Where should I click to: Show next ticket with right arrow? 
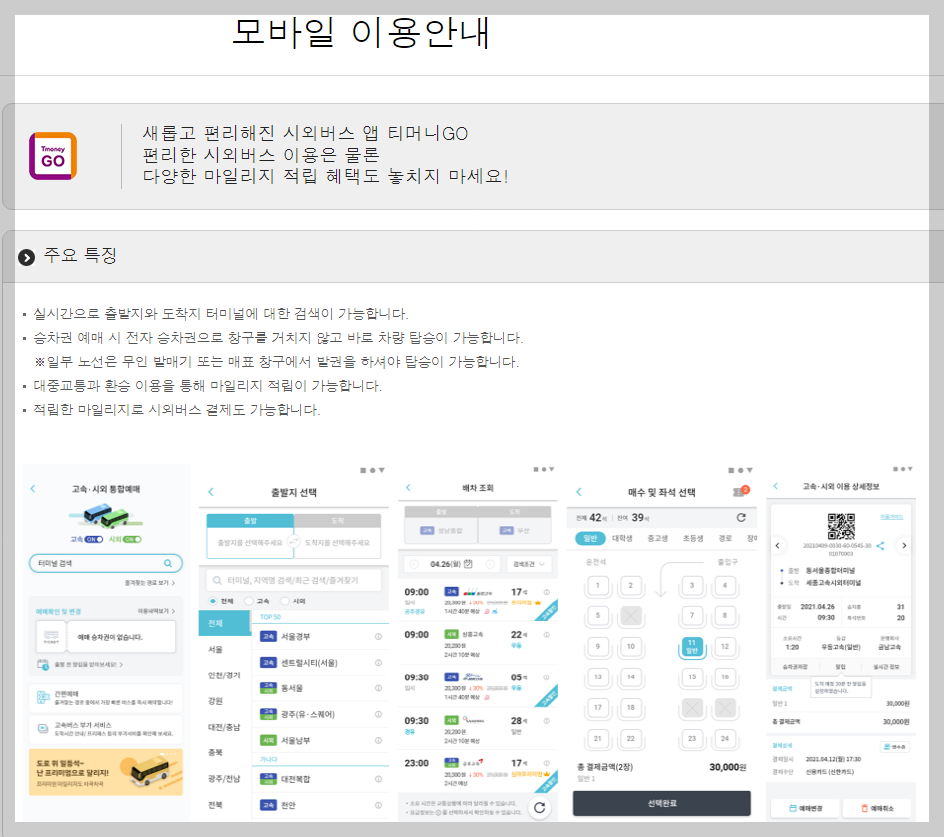tap(904, 546)
